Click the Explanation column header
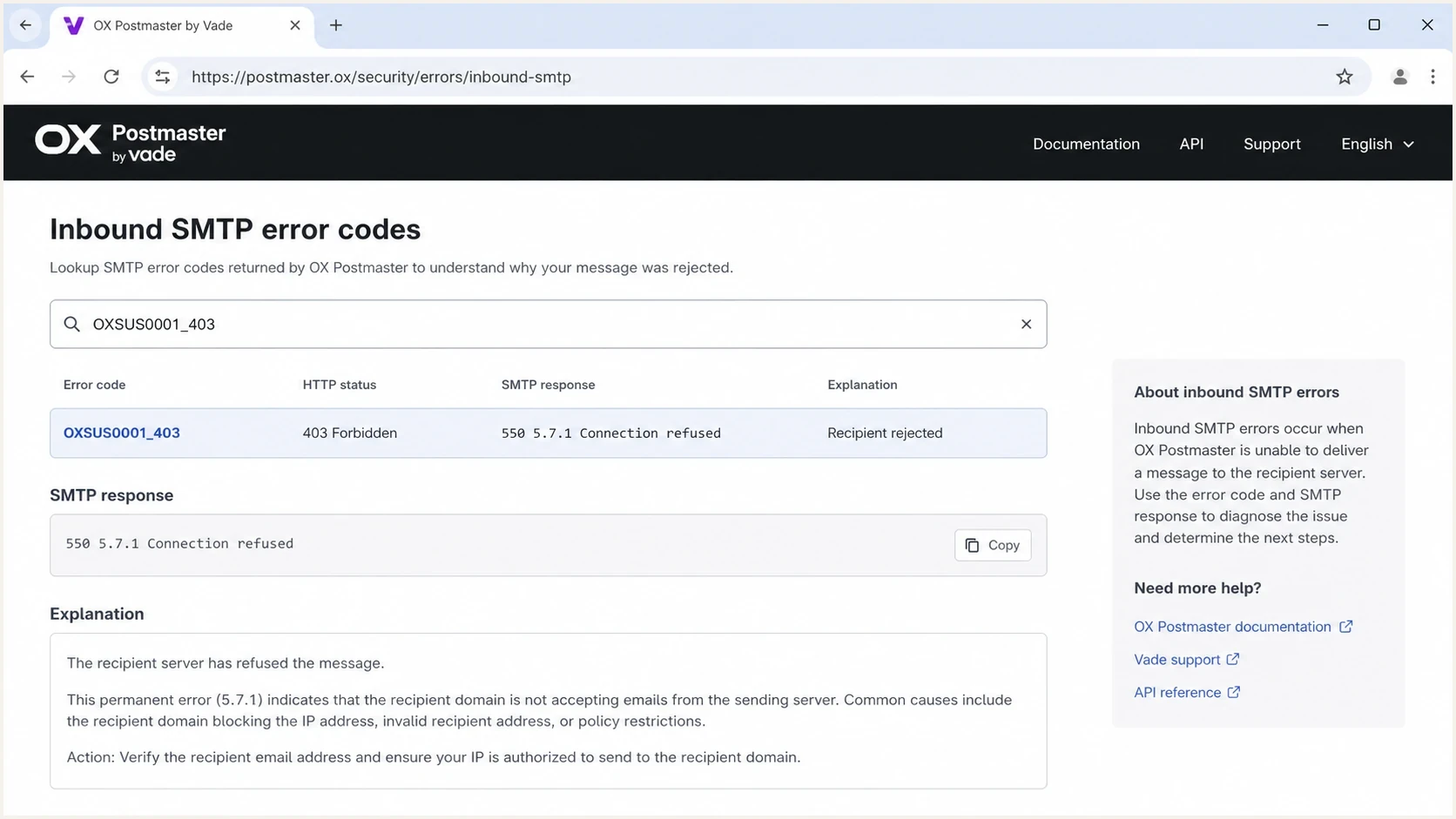Viewport: 1456px width, 819px height. pyautogui.click(x=862, y=385)
